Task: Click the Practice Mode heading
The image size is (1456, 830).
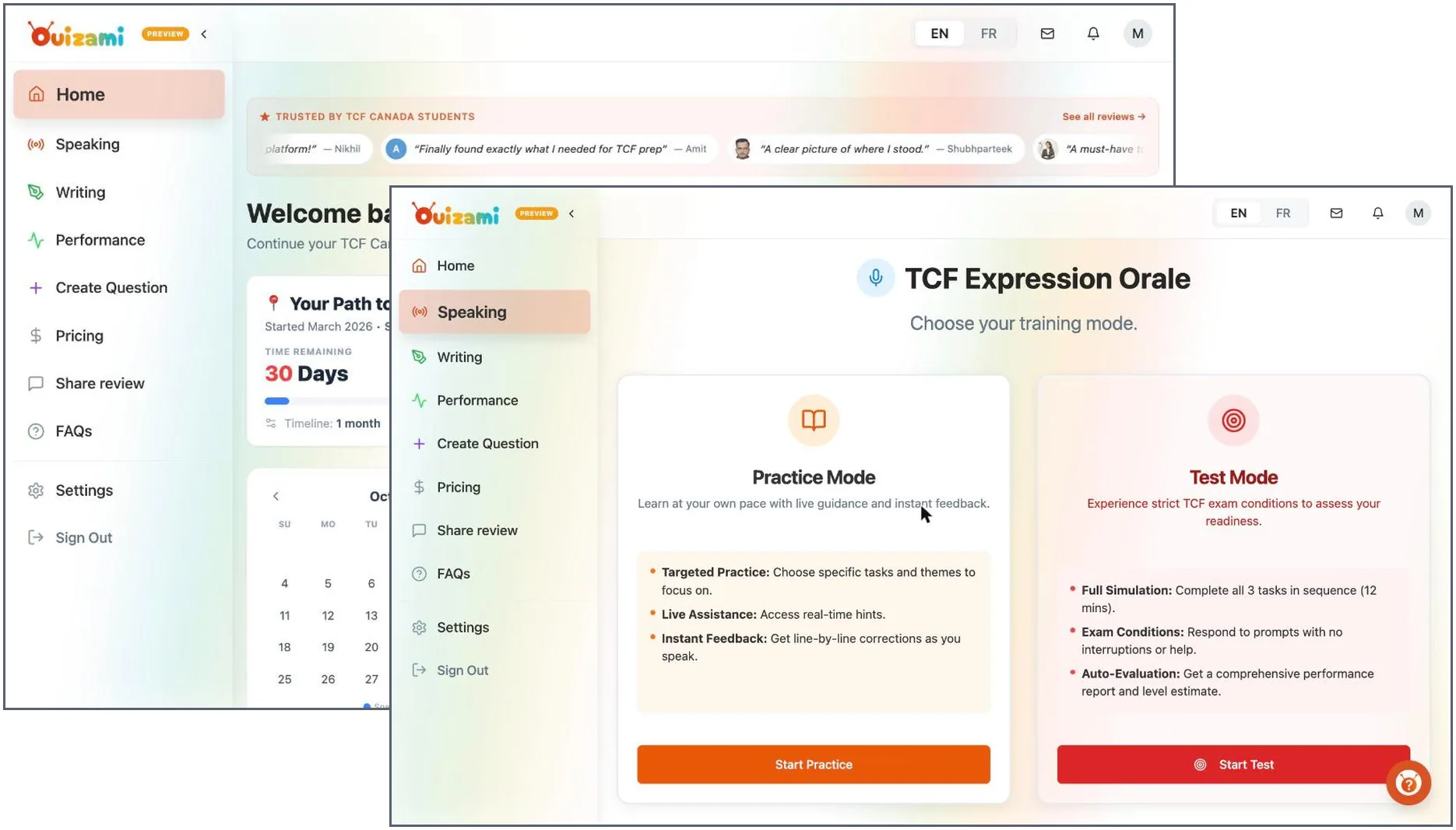Action: (x=814, y=477)
